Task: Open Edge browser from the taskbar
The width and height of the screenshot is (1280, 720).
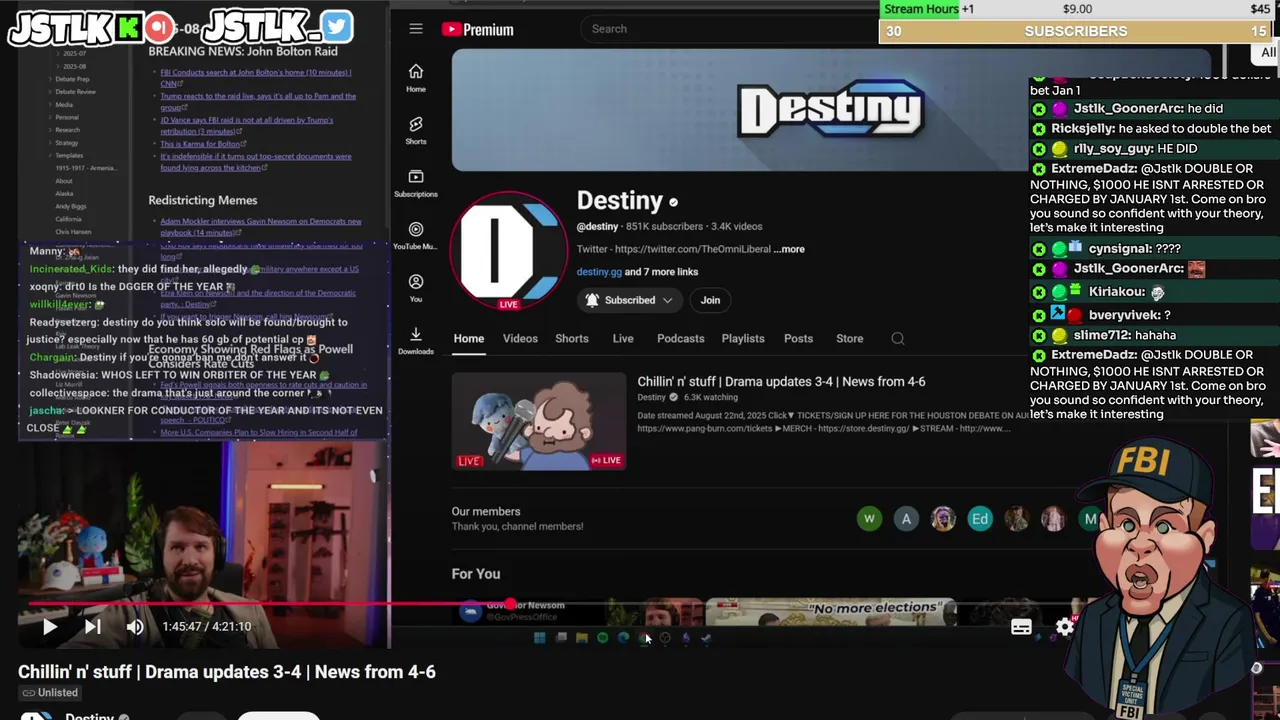Action: (623, 638)
